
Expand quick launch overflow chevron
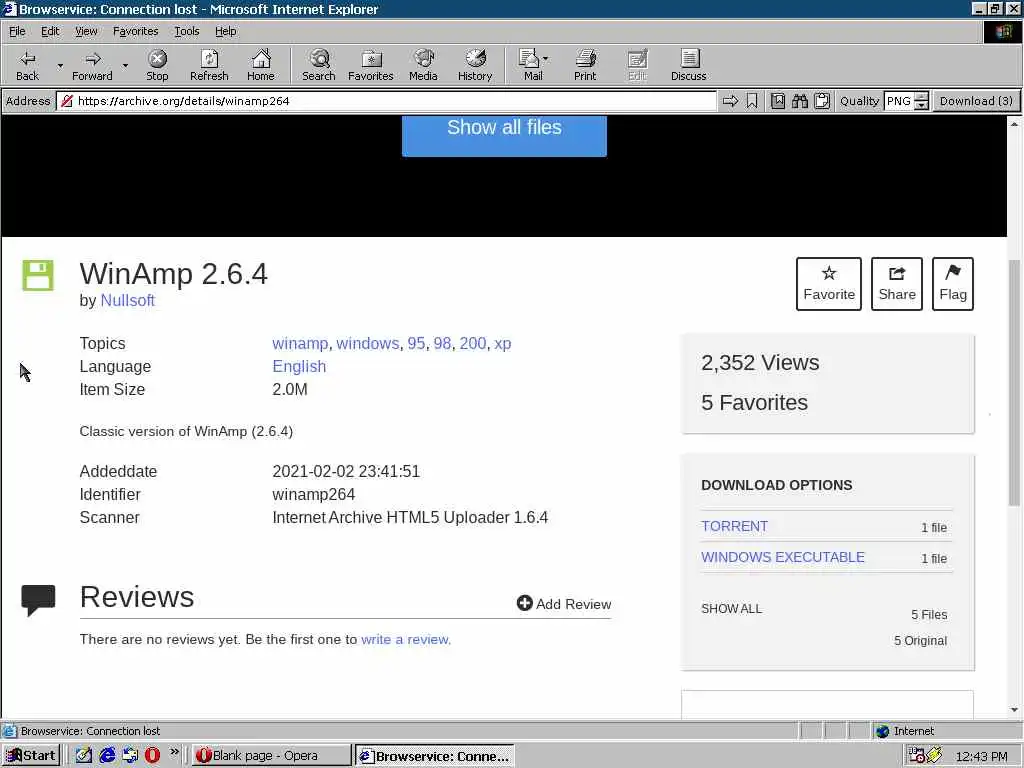(x=174, y=752)
